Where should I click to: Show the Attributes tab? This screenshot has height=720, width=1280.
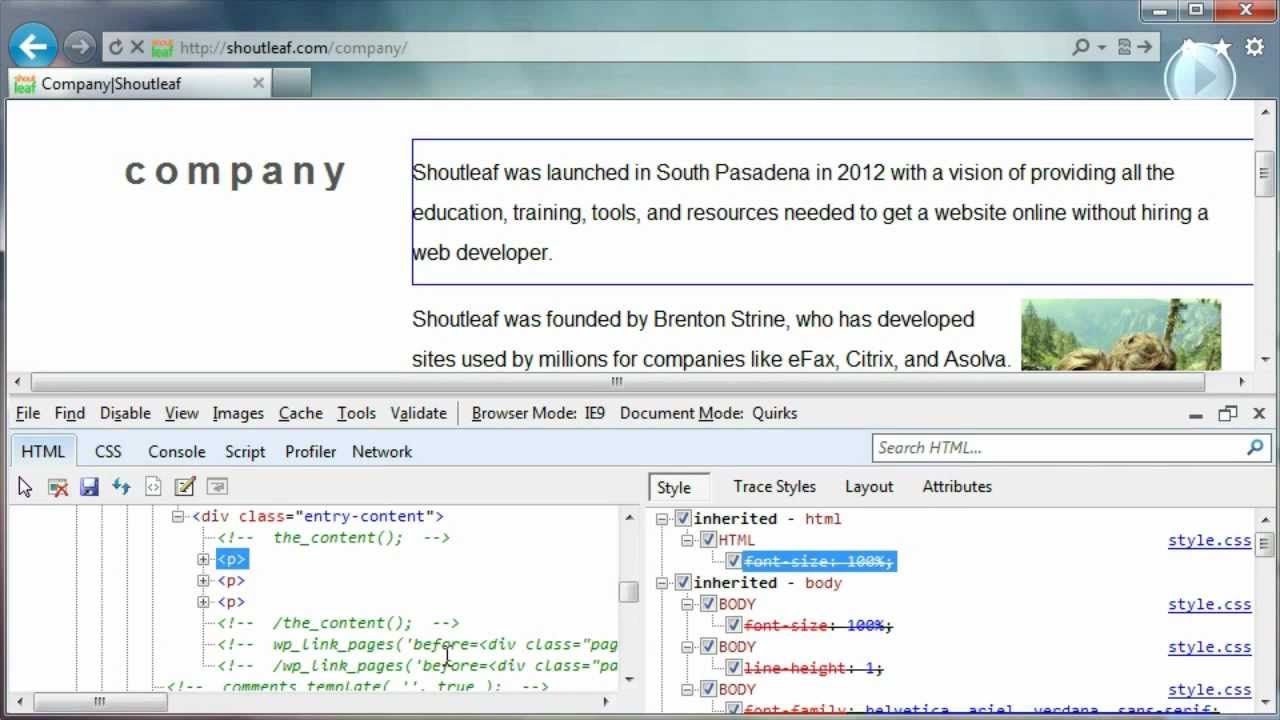[x=957, y=487]
